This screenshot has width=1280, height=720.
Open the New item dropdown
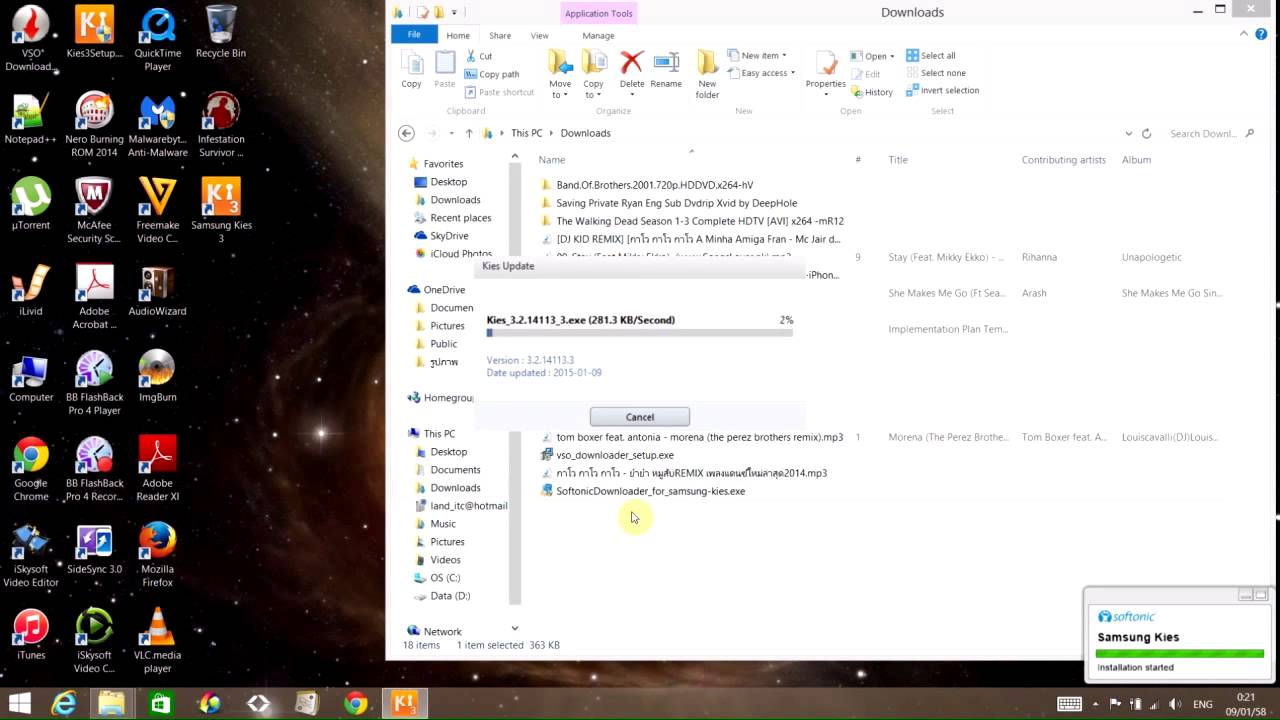tap(757, 55)
